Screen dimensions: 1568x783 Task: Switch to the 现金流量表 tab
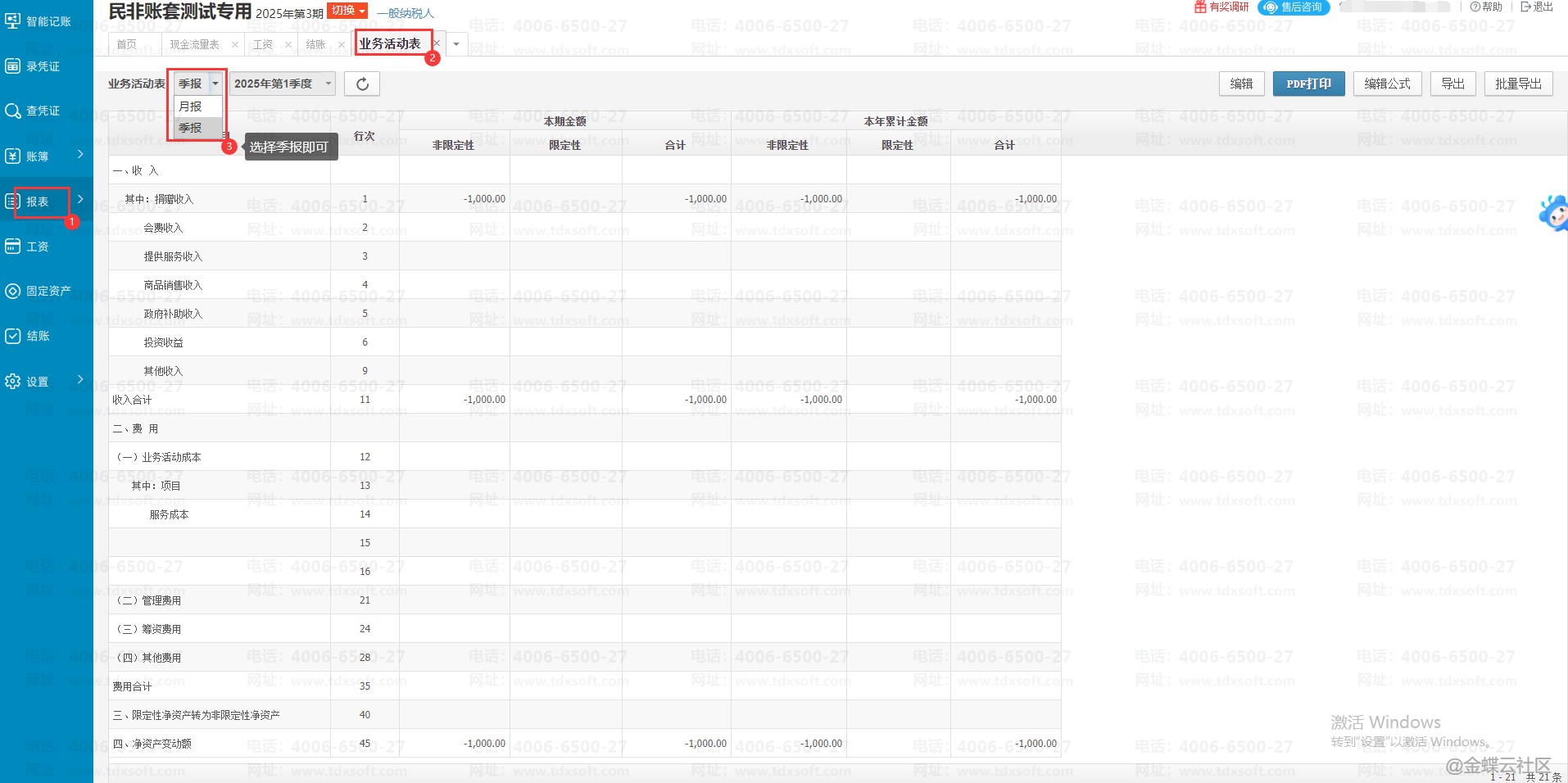pyautogui.click(x=194, y=44)
